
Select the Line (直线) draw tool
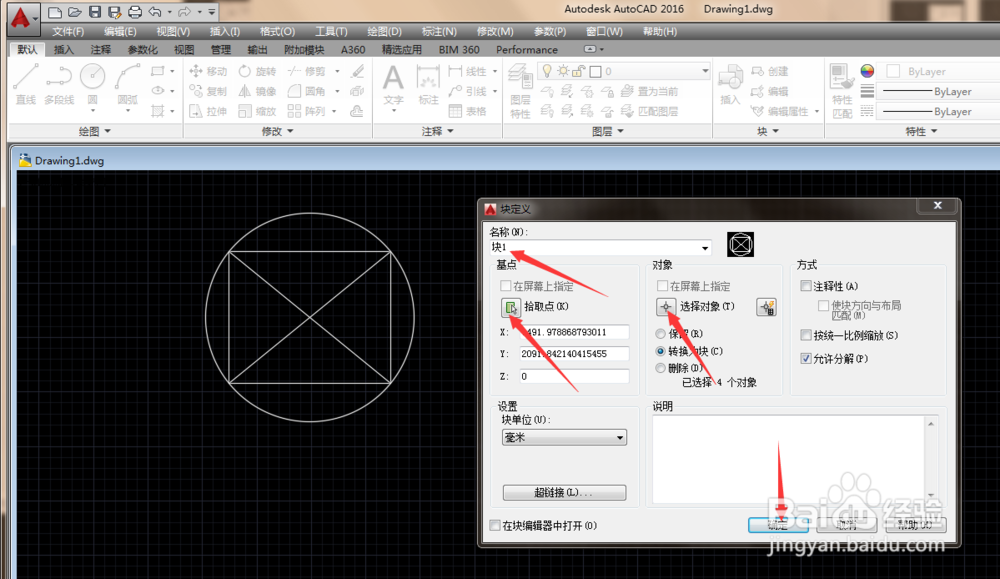point(26,84)
